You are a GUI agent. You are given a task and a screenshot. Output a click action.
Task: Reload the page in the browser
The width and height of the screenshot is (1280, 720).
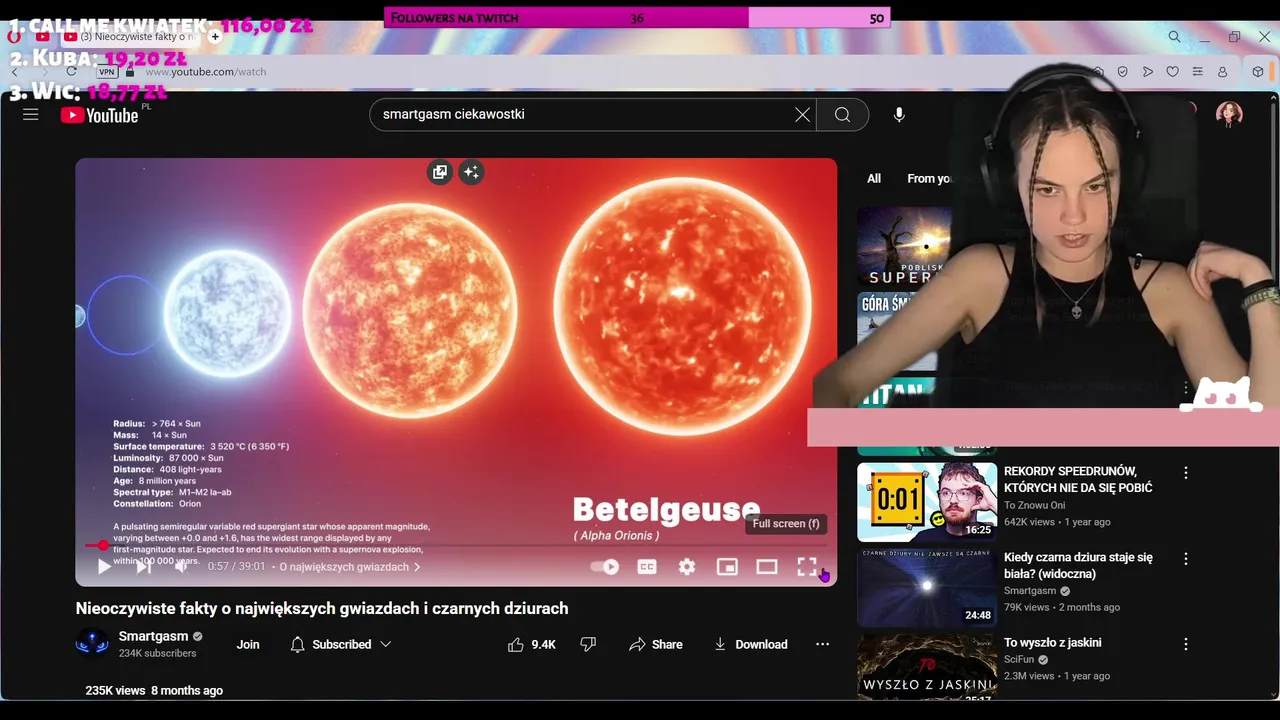[71, 72]
